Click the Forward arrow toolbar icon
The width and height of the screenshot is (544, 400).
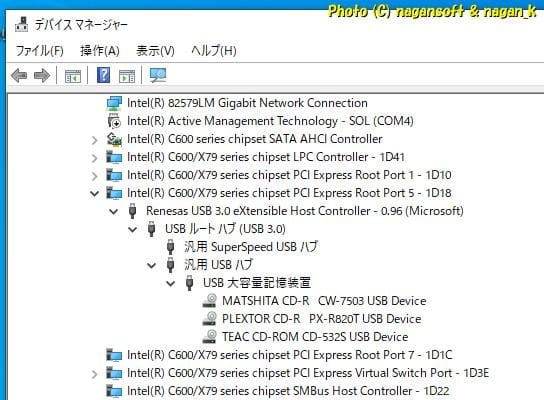42,75
